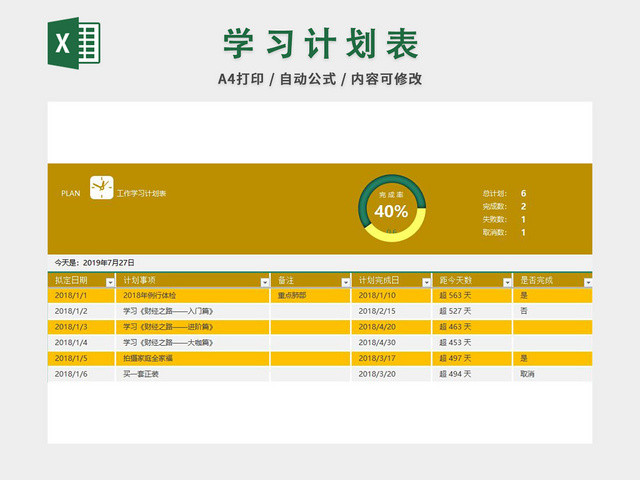Click the 超 563 天 cell
This screenshot has height=480, width=640.
[472, 296]
